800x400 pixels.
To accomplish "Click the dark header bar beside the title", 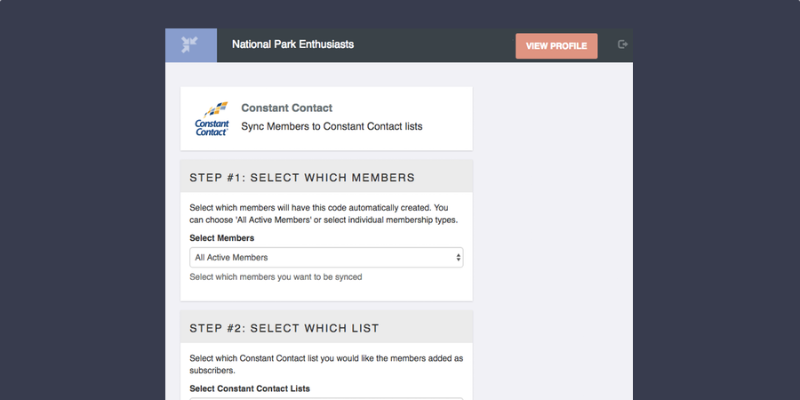I will tap(434, 45).
